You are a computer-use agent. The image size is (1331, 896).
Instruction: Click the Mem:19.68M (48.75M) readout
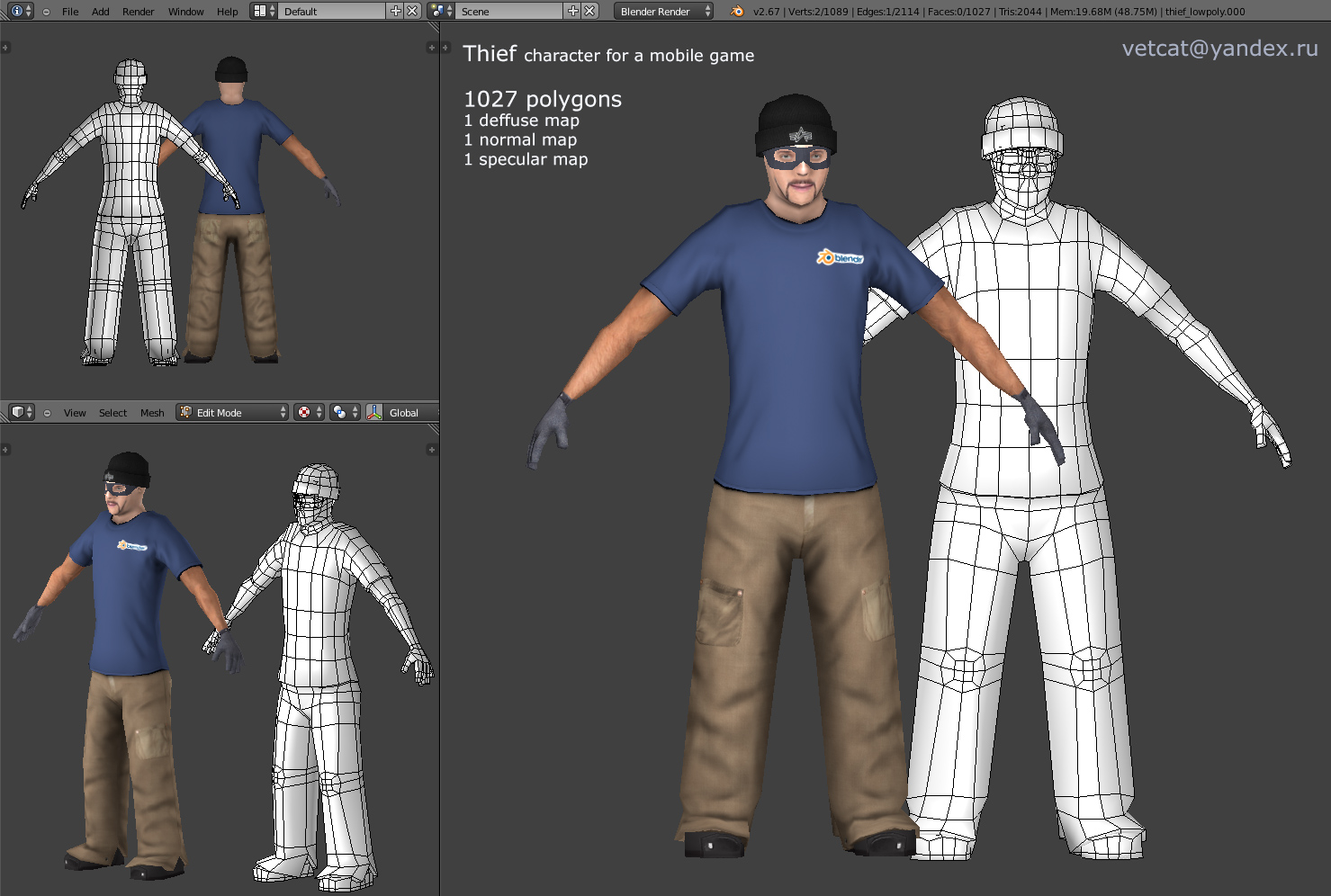[1103, 12]
